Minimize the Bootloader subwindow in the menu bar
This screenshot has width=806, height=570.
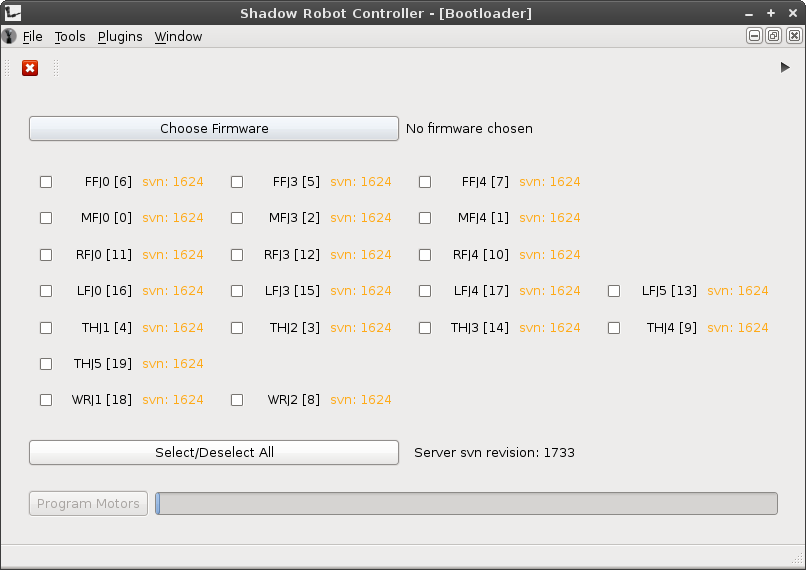[x=755, y=36]
